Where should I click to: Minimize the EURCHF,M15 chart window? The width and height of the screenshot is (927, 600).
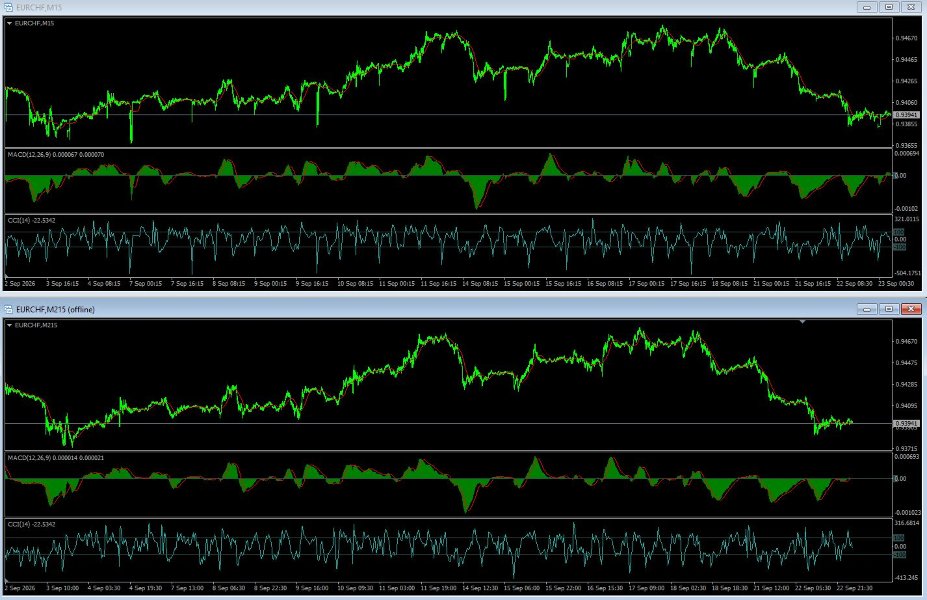coord(867,7)
